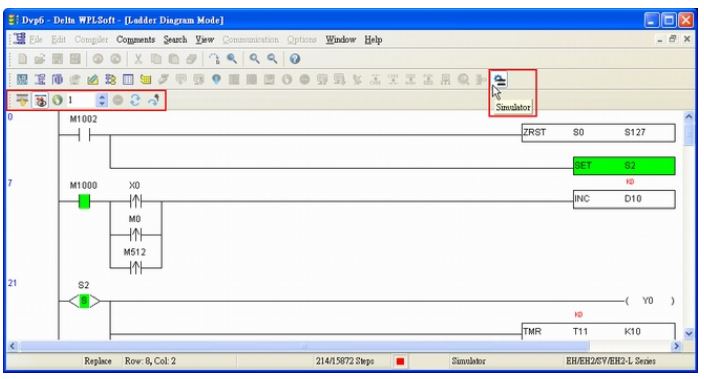Open the Comments menu
This screenshot has width=704, height=379.
136,40
